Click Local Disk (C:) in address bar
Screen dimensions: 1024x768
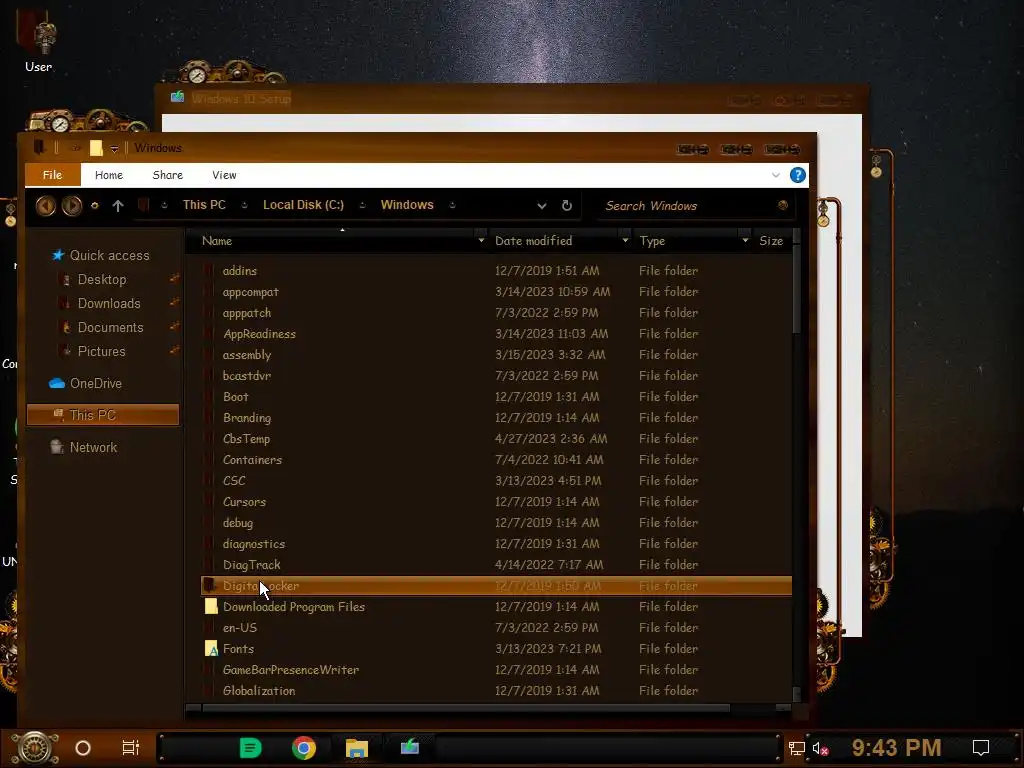point(303,205)
